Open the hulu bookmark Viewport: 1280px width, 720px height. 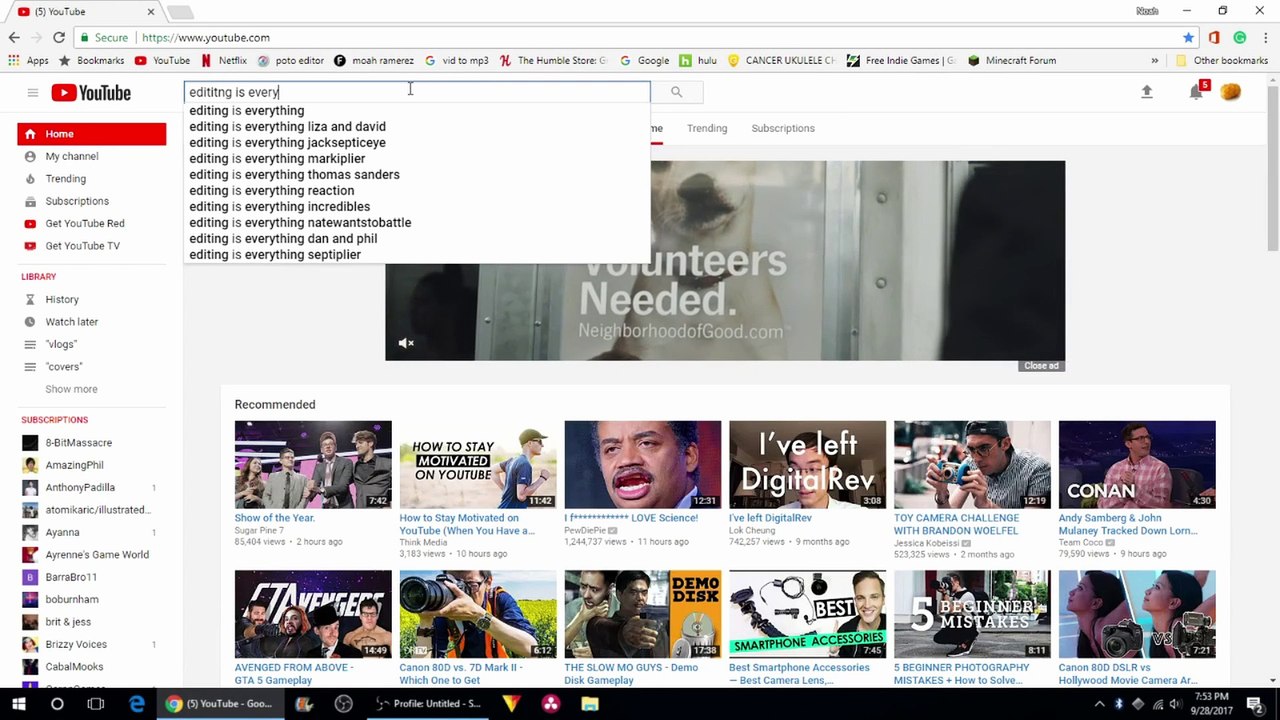[x=698, y=60]
